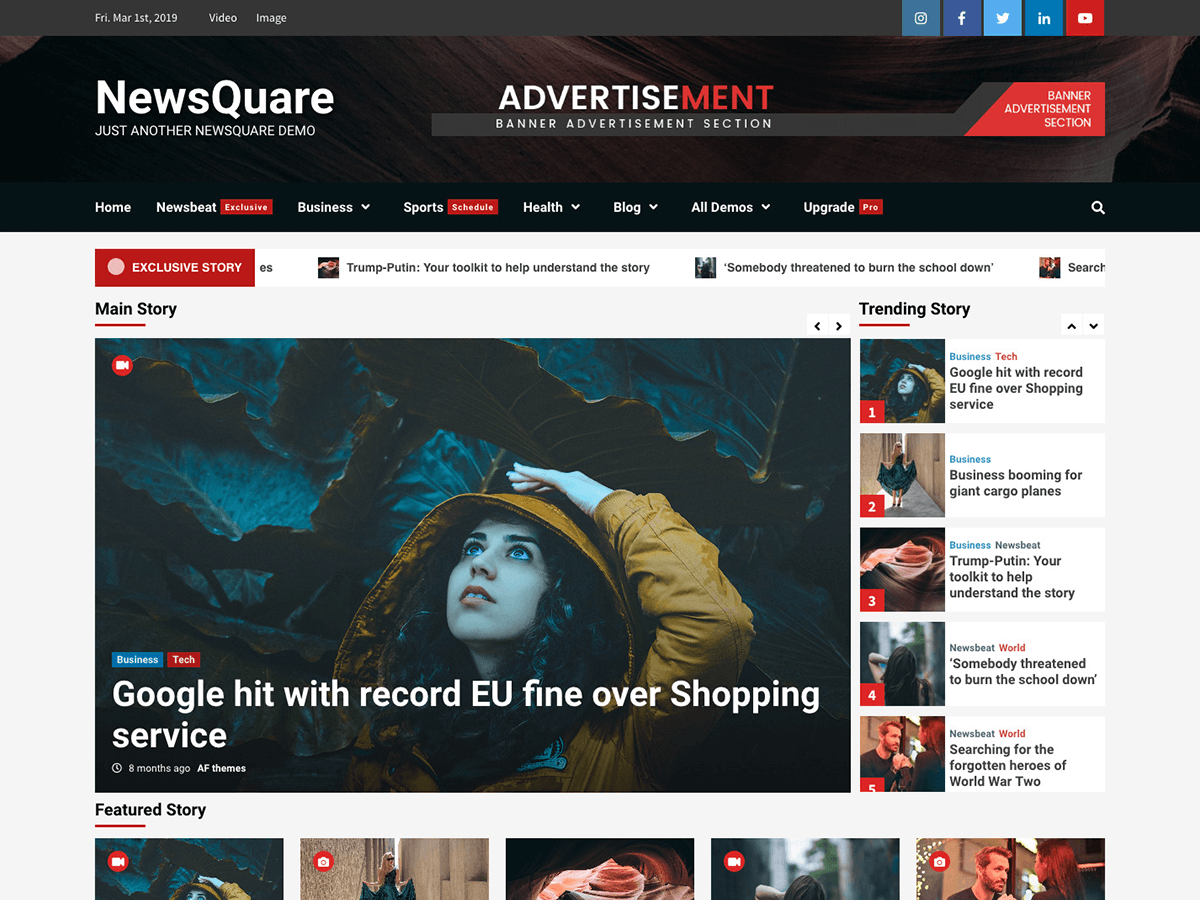Select the photo camera icon on a featured story

tap(322, 861)
